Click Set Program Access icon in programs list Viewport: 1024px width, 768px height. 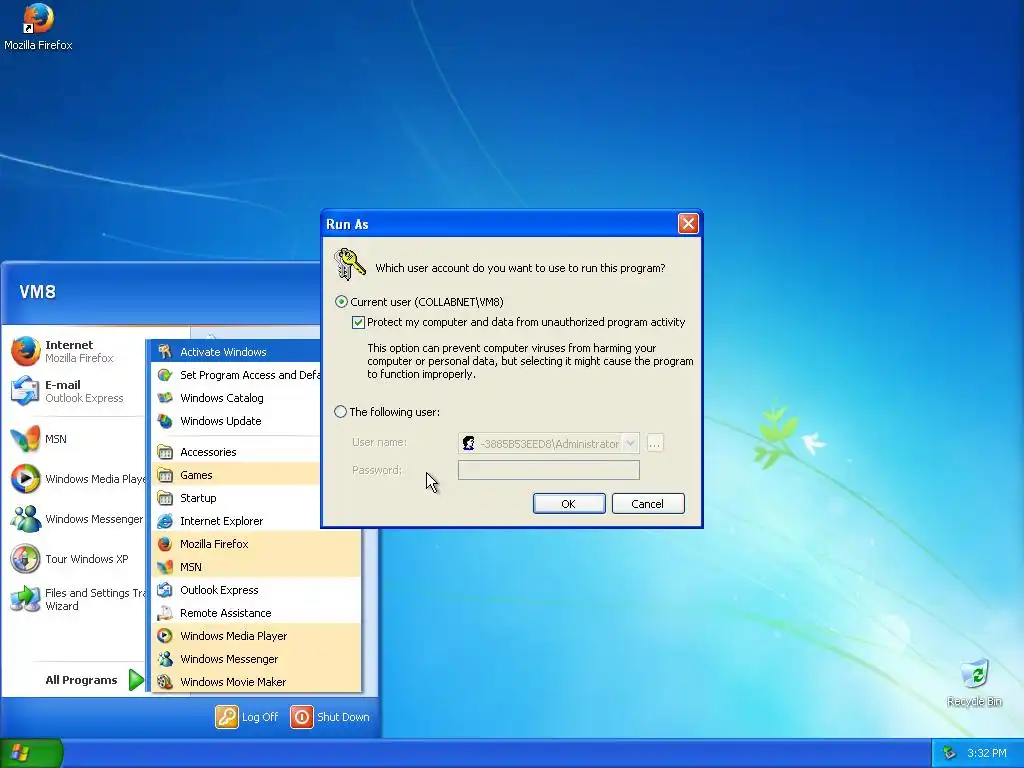click(165, 375)
